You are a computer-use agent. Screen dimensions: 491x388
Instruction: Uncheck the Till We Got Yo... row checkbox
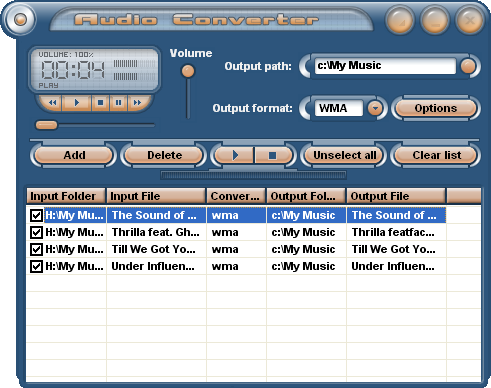[x=36, y=249]
